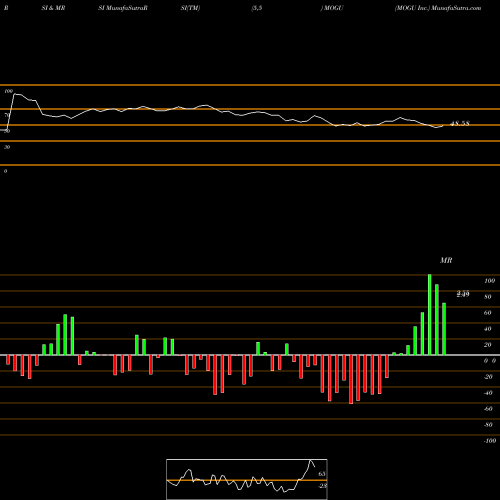The width and height of the screenshot is (500, 500).
Task: Open the mini line chart thumbnail at bottom
Action: (x=247, y=479)
